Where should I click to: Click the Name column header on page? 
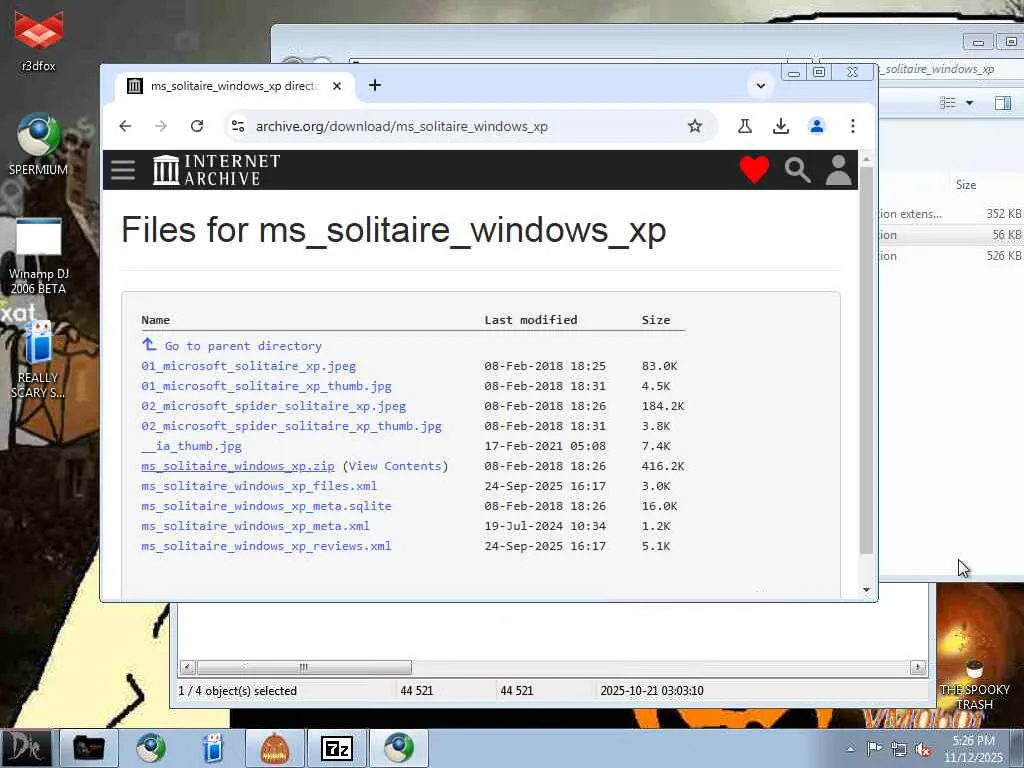[x=155, y=319]
